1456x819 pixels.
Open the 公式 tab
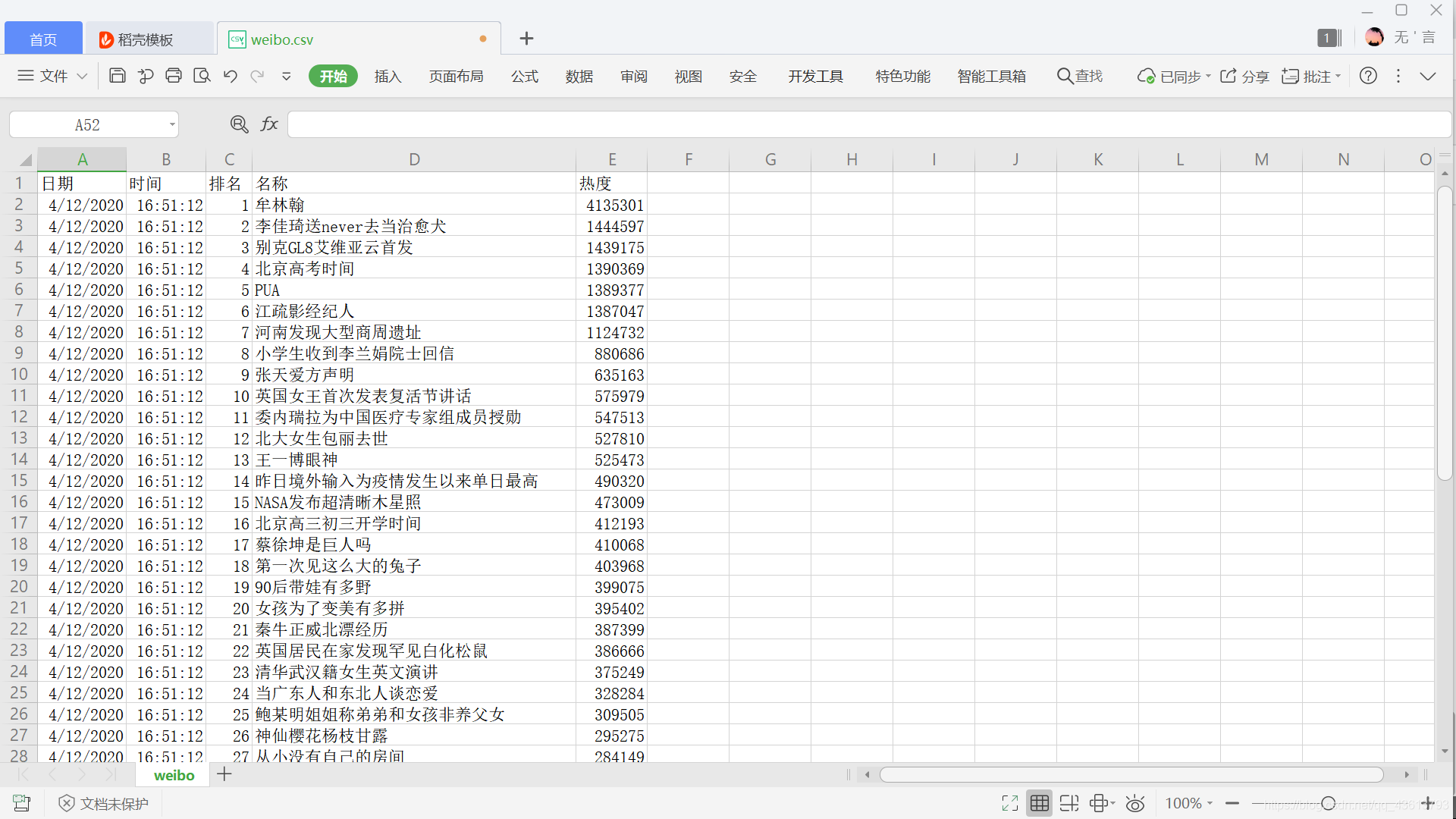click(524, 76)
